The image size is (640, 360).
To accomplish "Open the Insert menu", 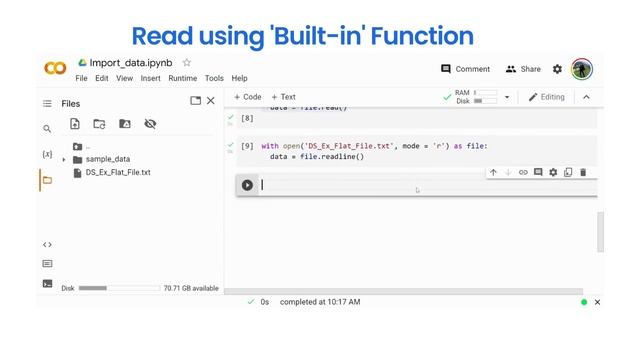I will click(151, 78).
